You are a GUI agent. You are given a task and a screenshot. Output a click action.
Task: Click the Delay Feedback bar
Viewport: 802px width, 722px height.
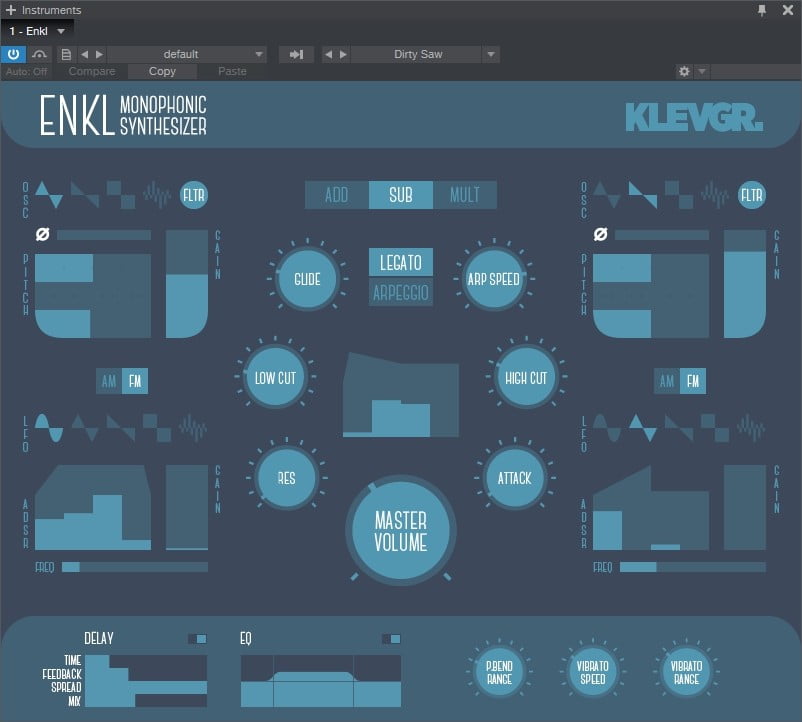pyautogui.click(x=146, y=674)
